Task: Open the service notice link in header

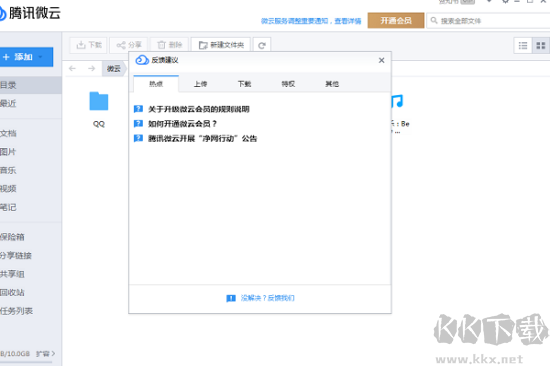Action: coord(311,21)
